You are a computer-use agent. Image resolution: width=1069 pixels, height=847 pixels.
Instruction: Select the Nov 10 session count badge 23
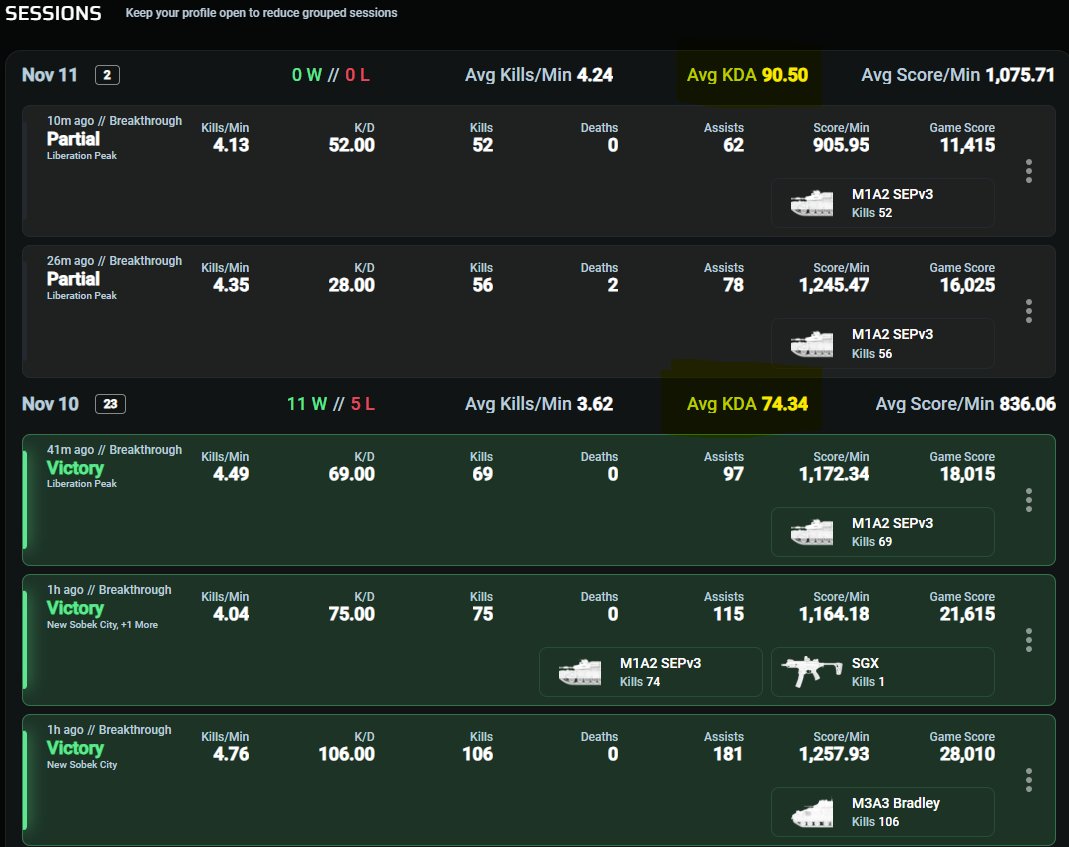pos(110,404)
